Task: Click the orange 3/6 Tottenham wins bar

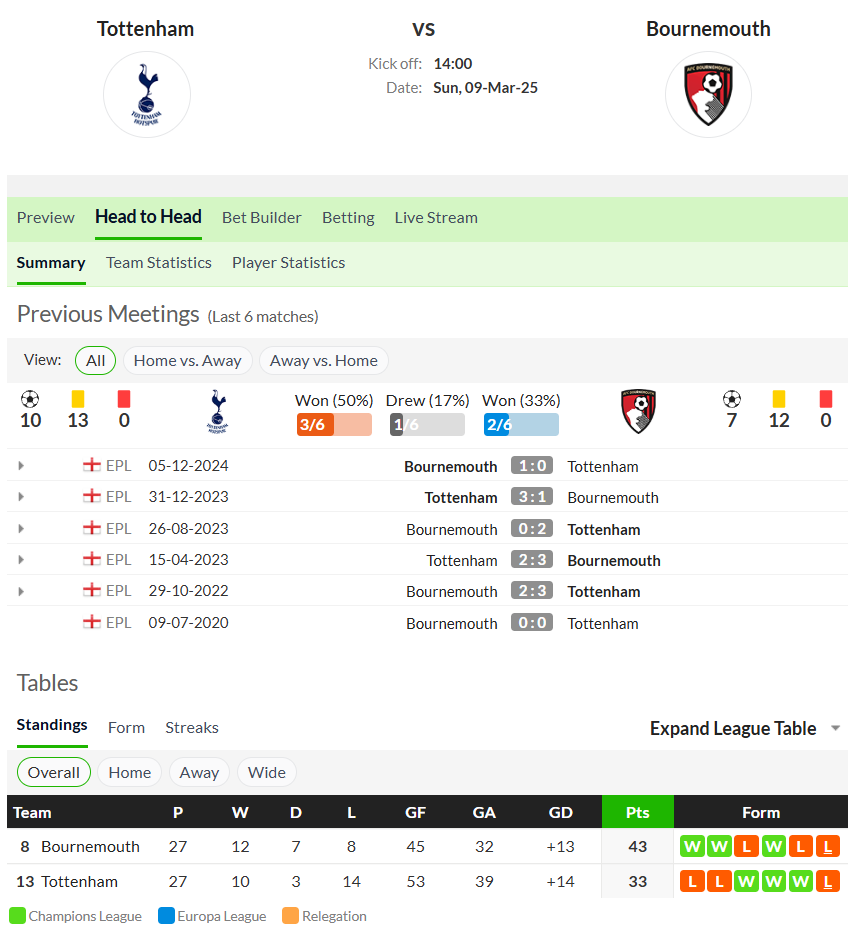Action: pos(334,425)
